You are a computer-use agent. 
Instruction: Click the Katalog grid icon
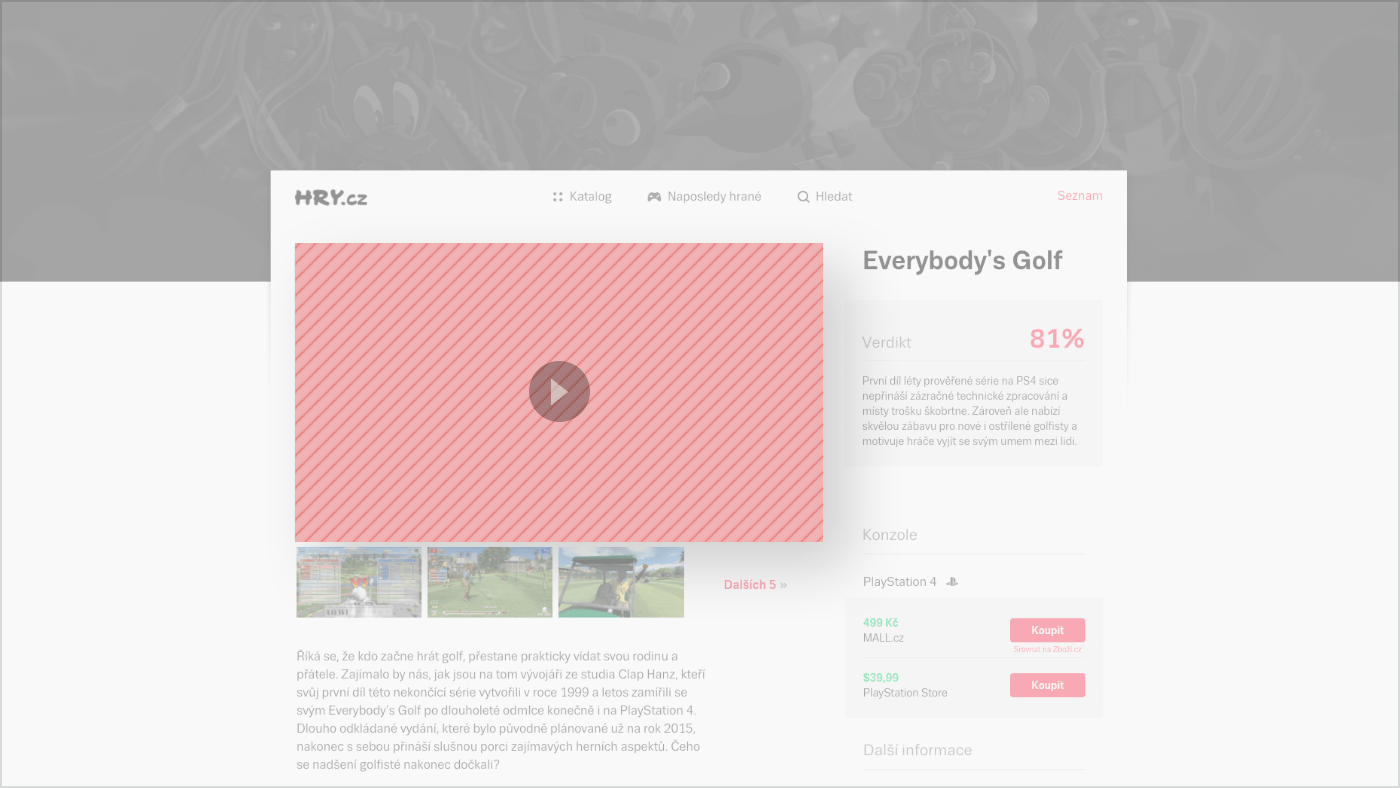tap(557, 197)
